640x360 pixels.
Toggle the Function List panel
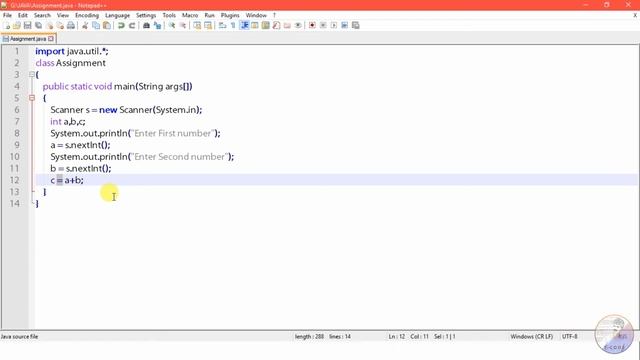[276, 25]
